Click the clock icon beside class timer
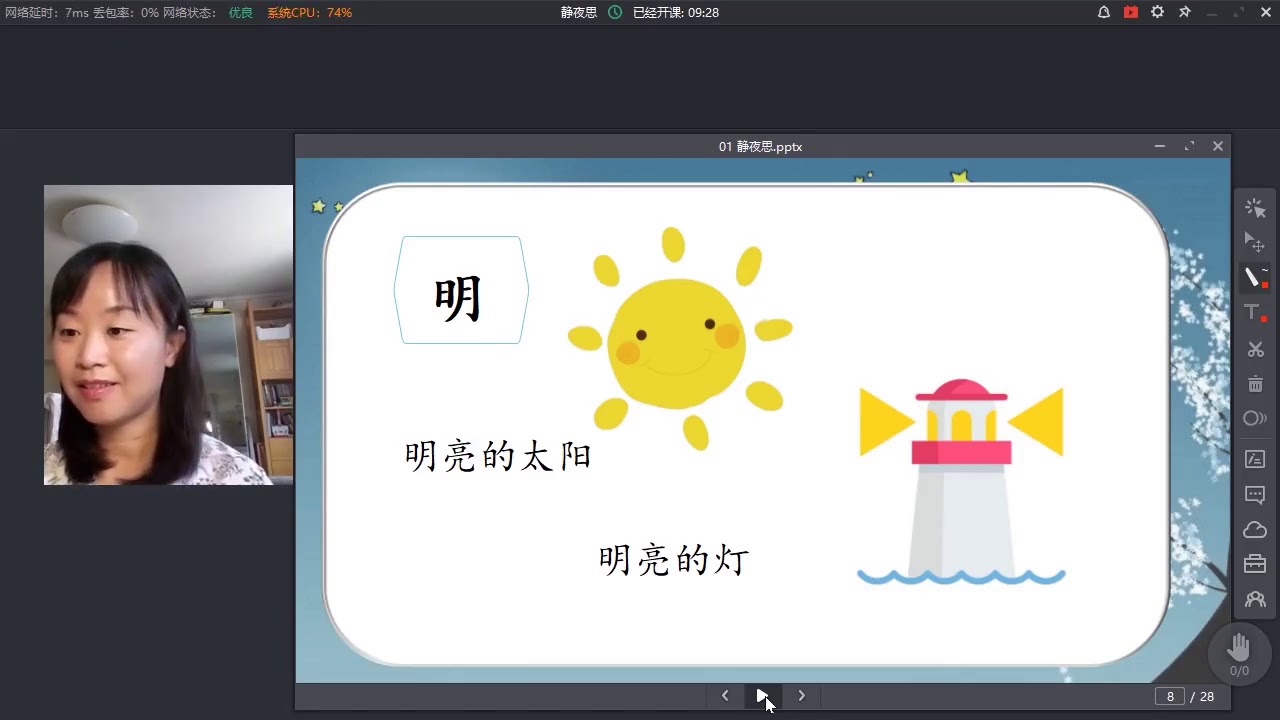This screenshot has width=1280, height=720. (x=615, y=13)
